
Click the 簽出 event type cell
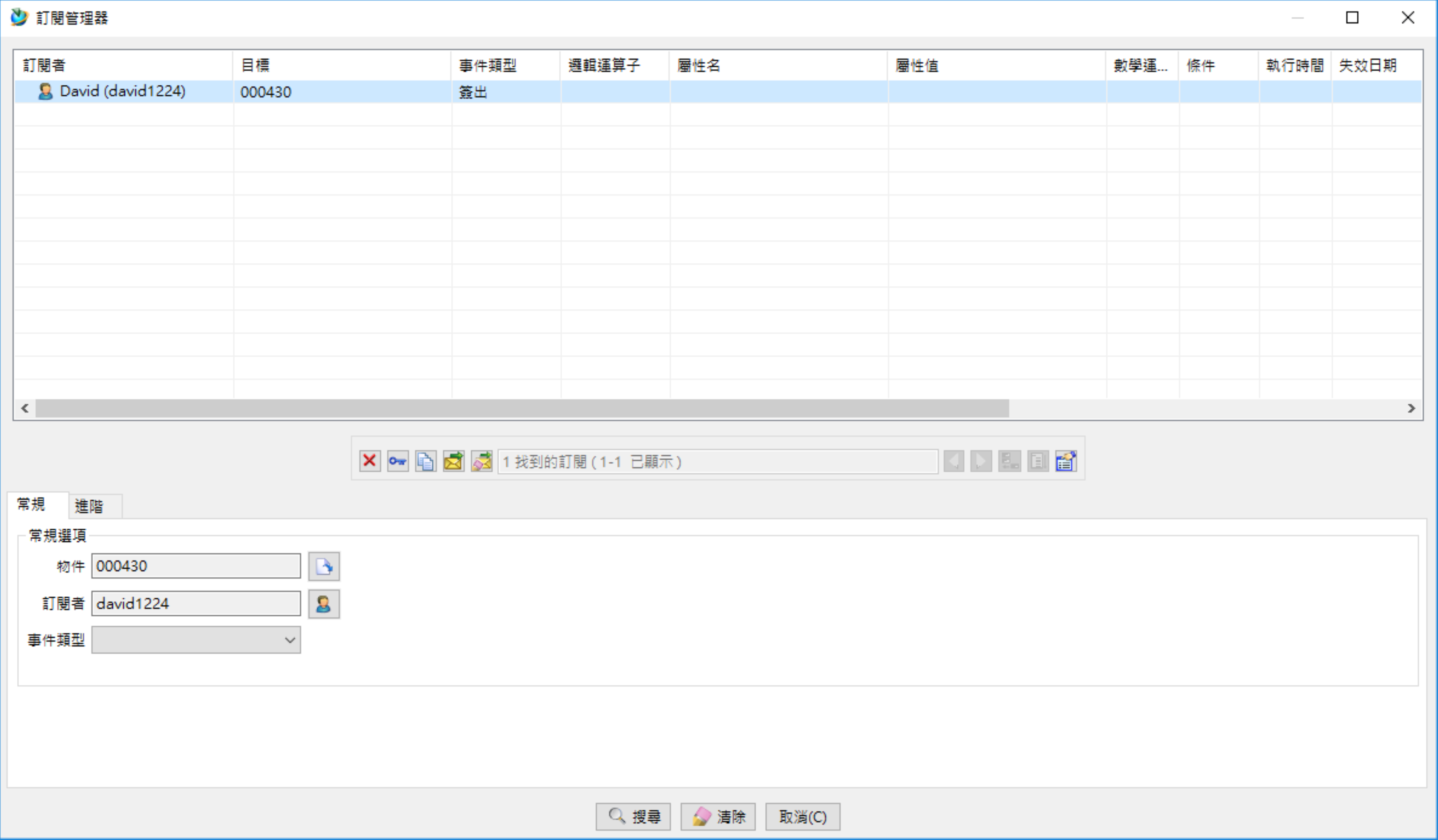(x=505, y=91)
